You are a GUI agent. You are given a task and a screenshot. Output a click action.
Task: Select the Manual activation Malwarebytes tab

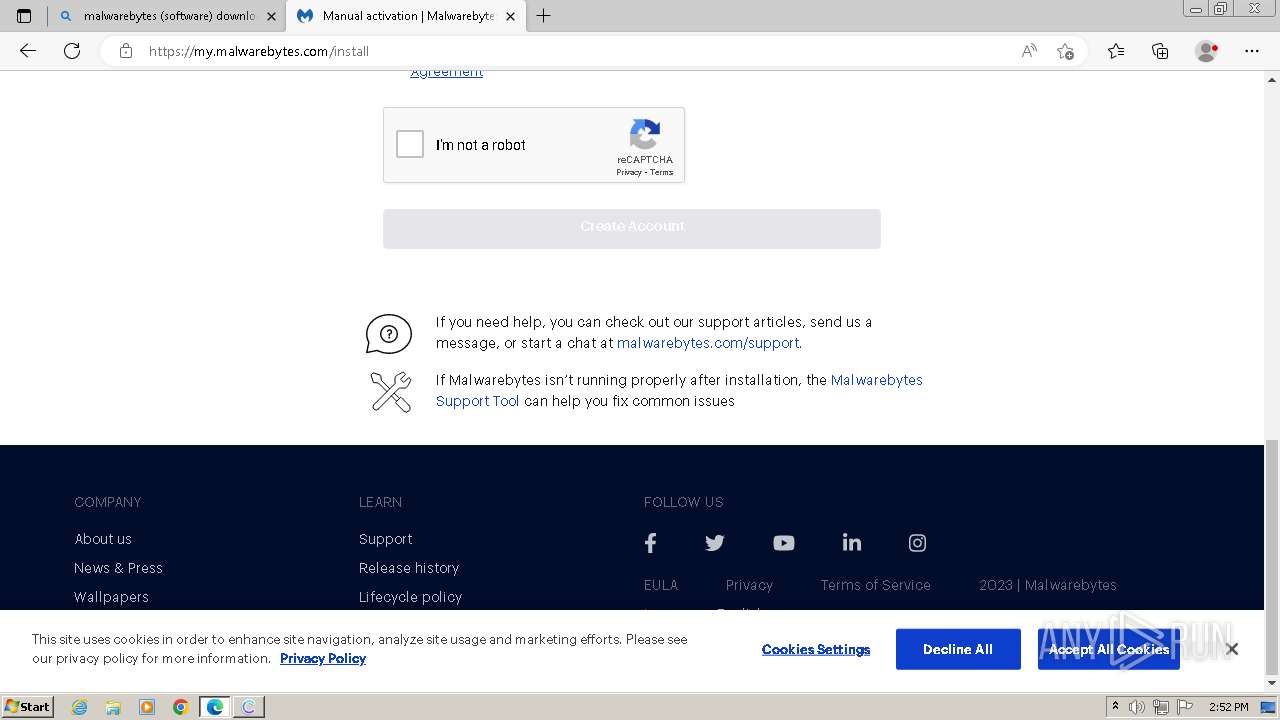[x=406, y=16]
